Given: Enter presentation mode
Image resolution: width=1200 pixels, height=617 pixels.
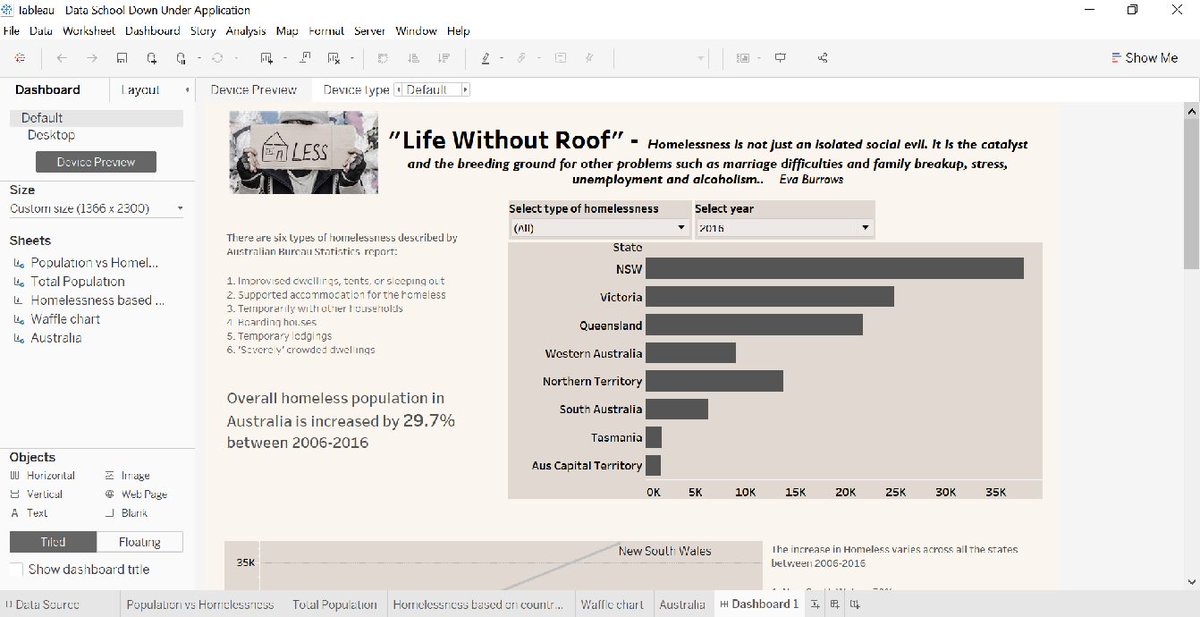Looking at the screenshot, I should pos(780,57).
